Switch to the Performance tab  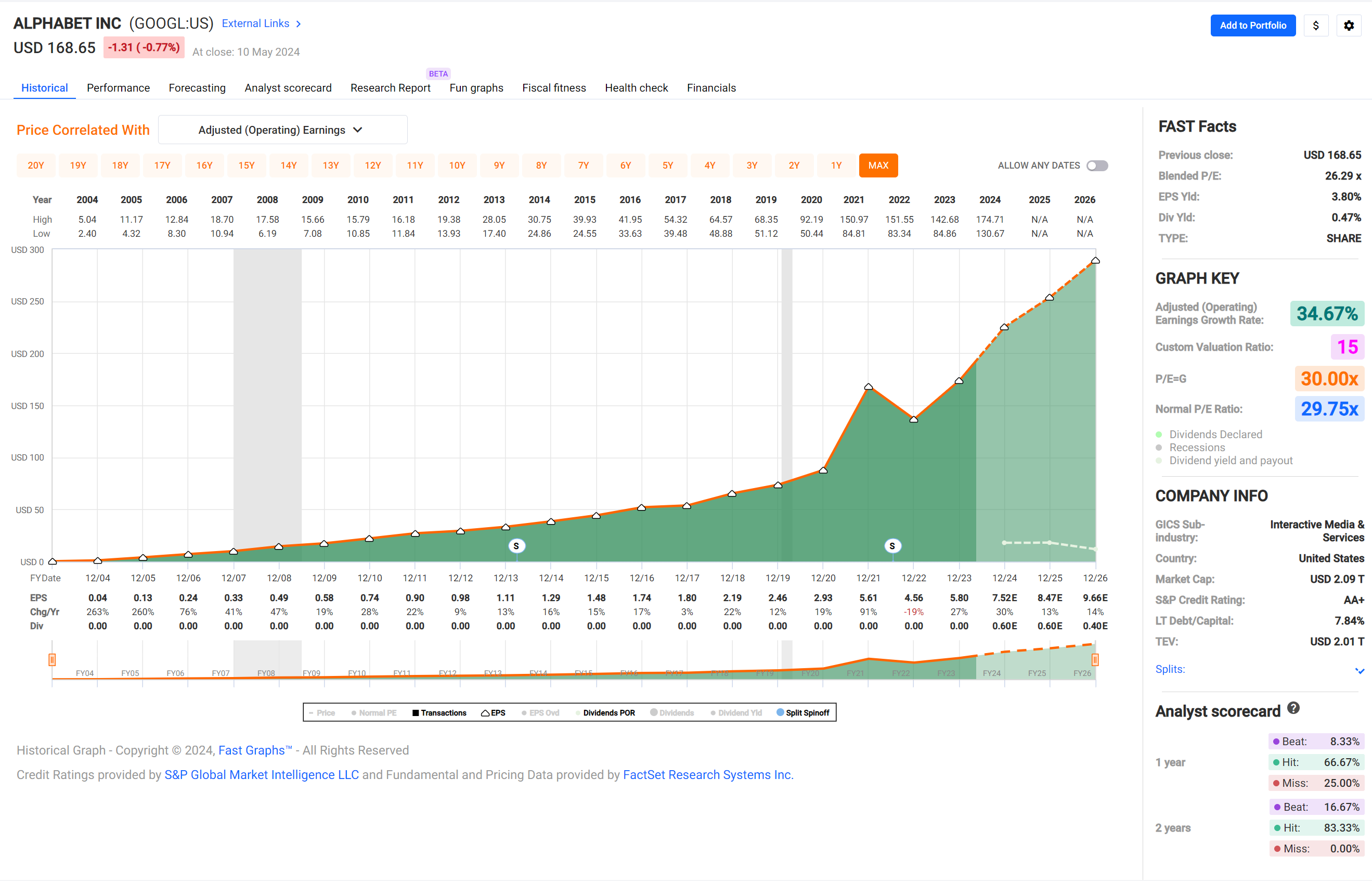coord(119,88)
